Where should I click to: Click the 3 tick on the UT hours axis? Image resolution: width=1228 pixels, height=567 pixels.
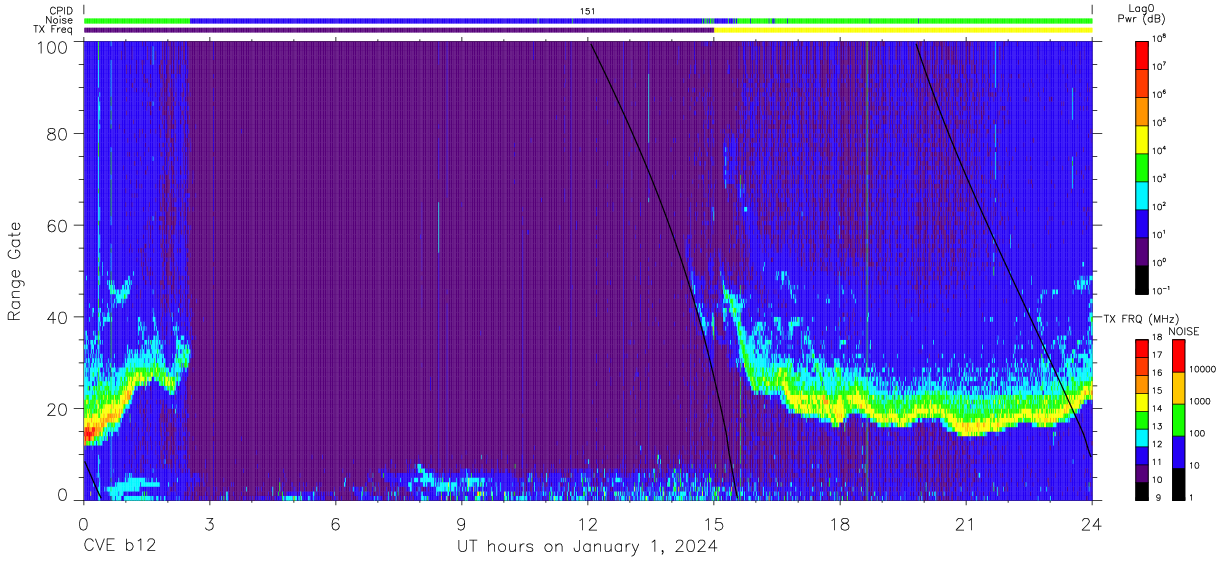[x=209, y=524]
